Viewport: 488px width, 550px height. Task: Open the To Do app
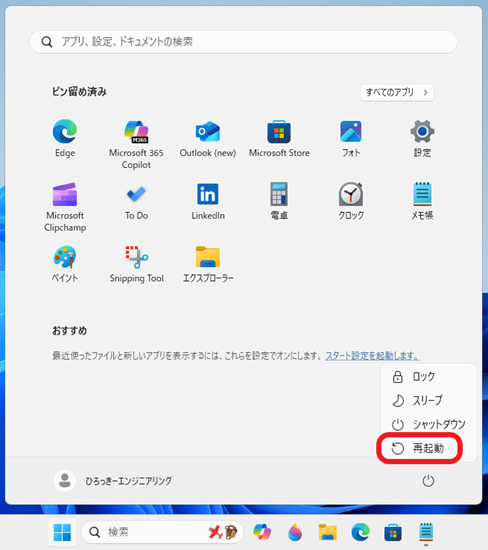point(136,201)
